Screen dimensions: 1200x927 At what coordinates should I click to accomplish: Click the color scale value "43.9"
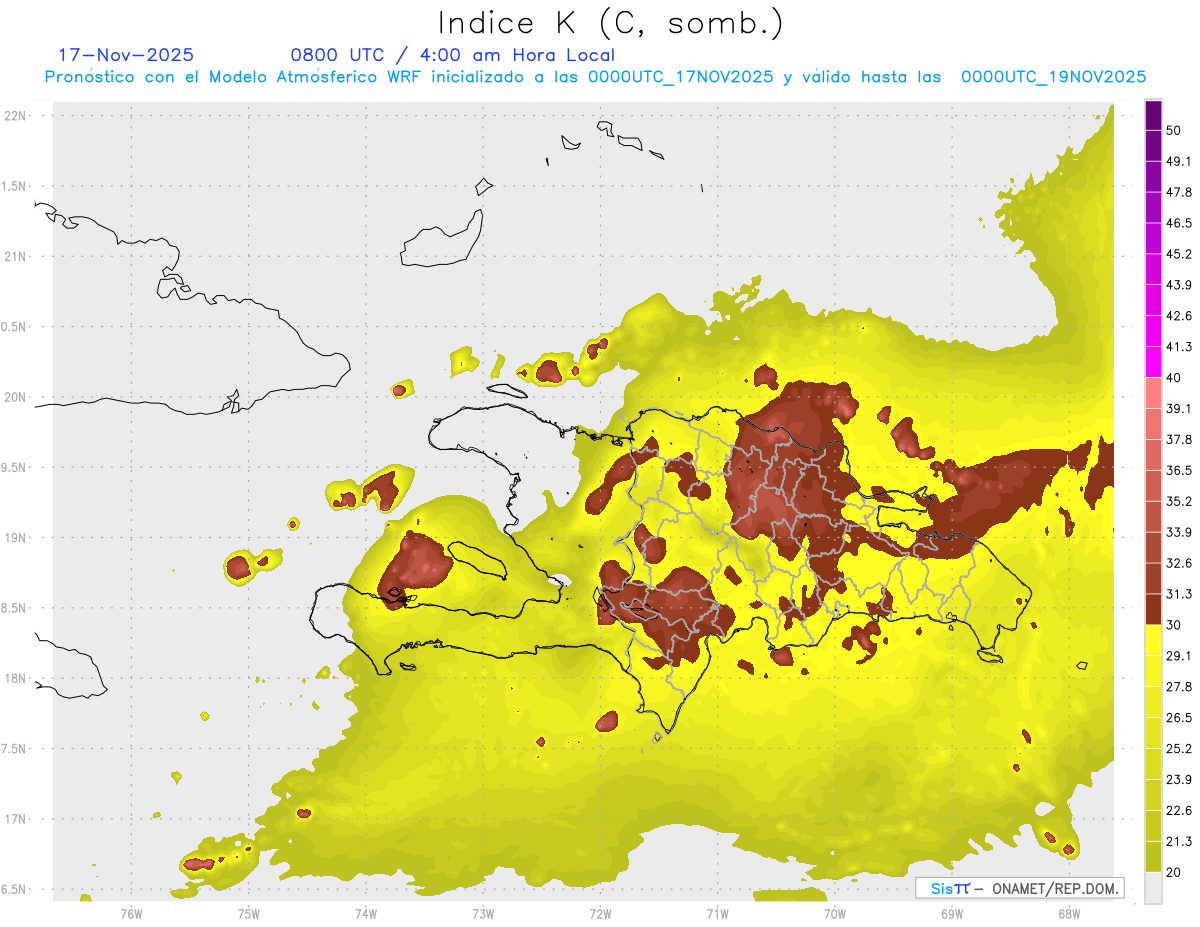coord(1179,285)
